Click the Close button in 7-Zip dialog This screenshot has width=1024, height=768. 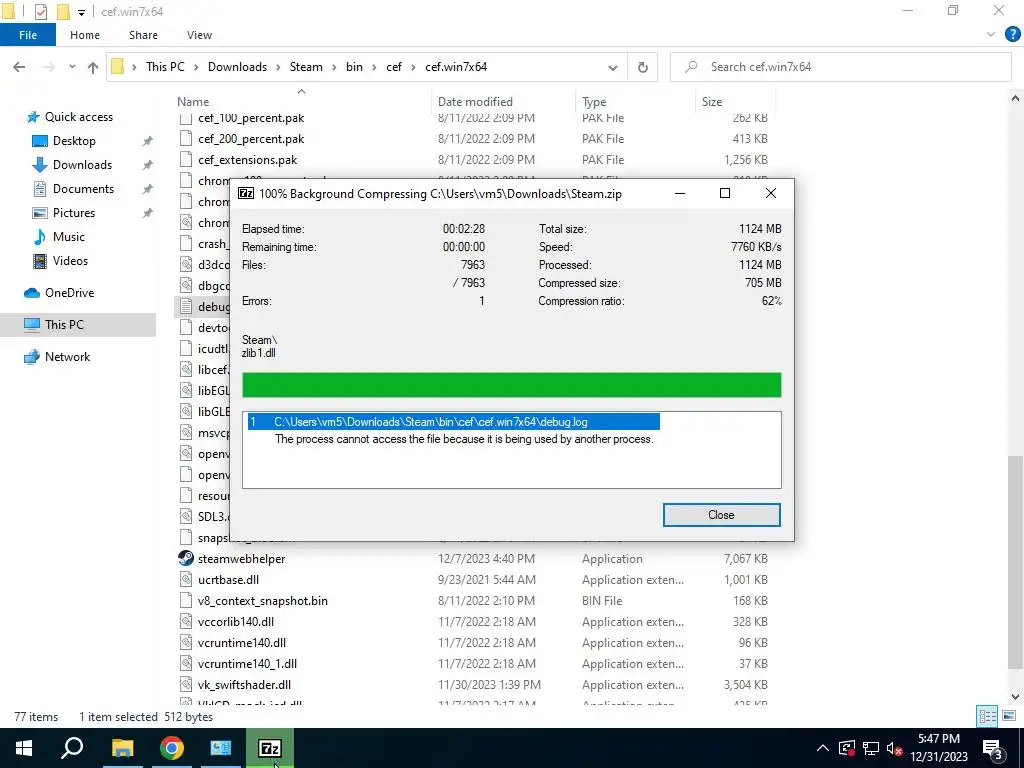(x=721, y=515)
